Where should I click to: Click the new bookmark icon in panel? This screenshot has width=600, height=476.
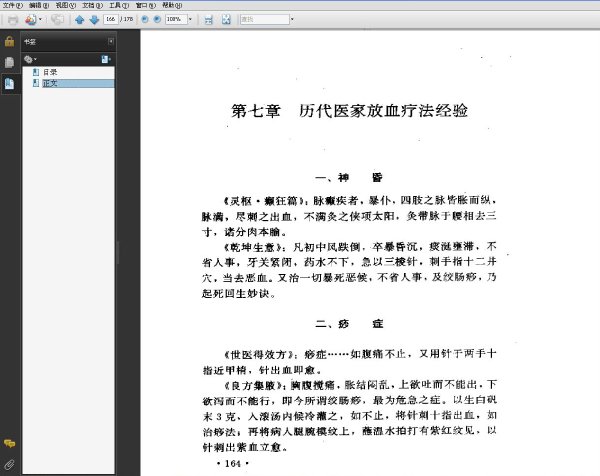tap(106, 59)
